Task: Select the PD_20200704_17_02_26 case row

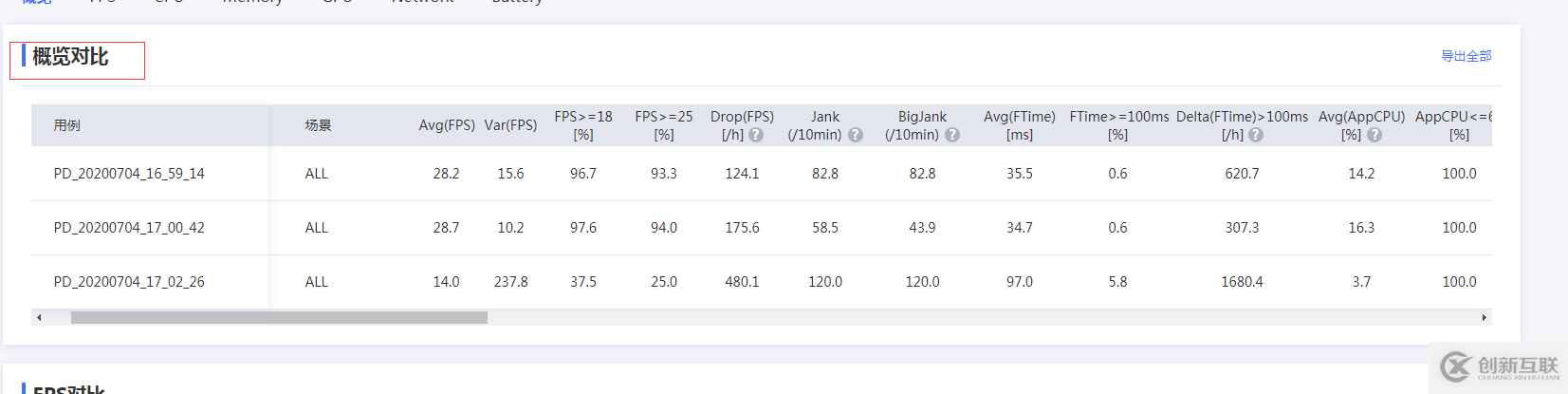Action: tap(129, 282)
